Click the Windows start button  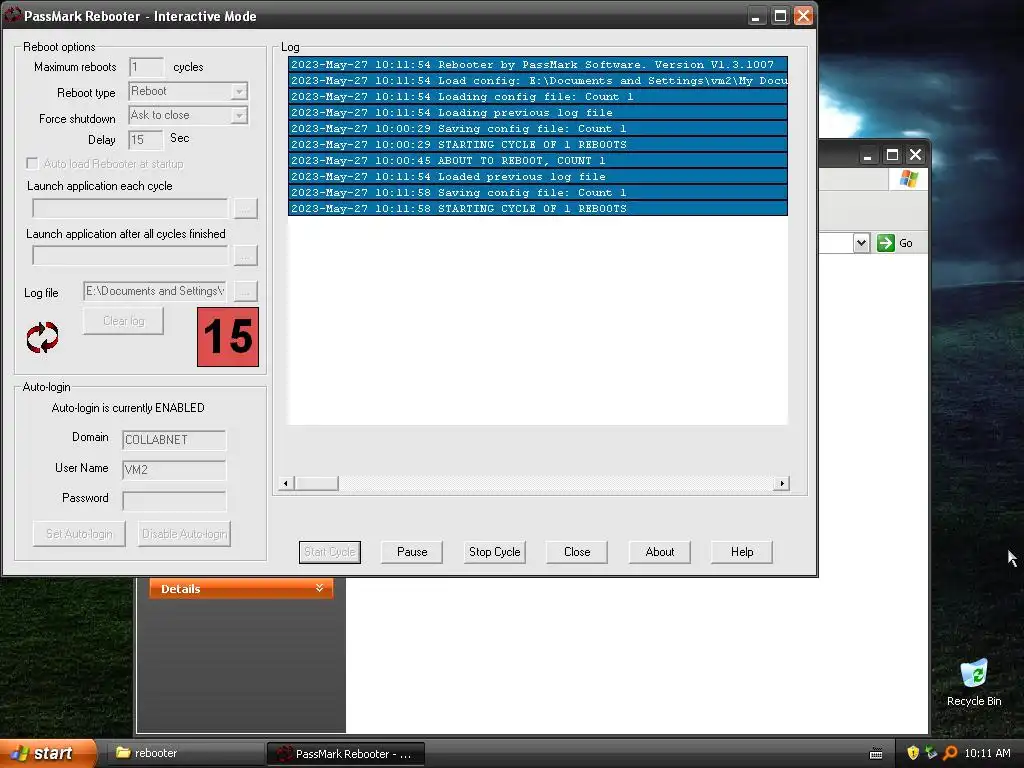click(x=48, y=753)
